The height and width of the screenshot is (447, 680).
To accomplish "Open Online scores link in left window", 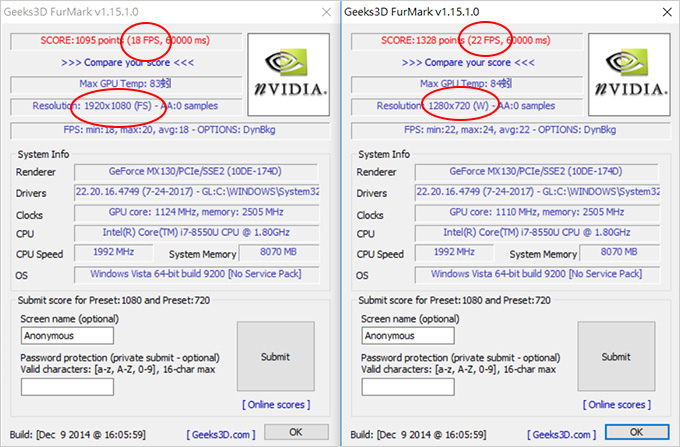I will [276, 405].
